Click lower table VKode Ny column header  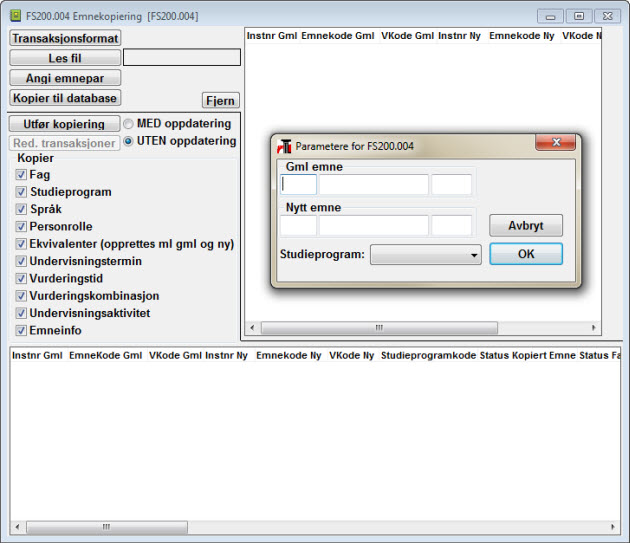pyautogui.click(x=352, y=356)
